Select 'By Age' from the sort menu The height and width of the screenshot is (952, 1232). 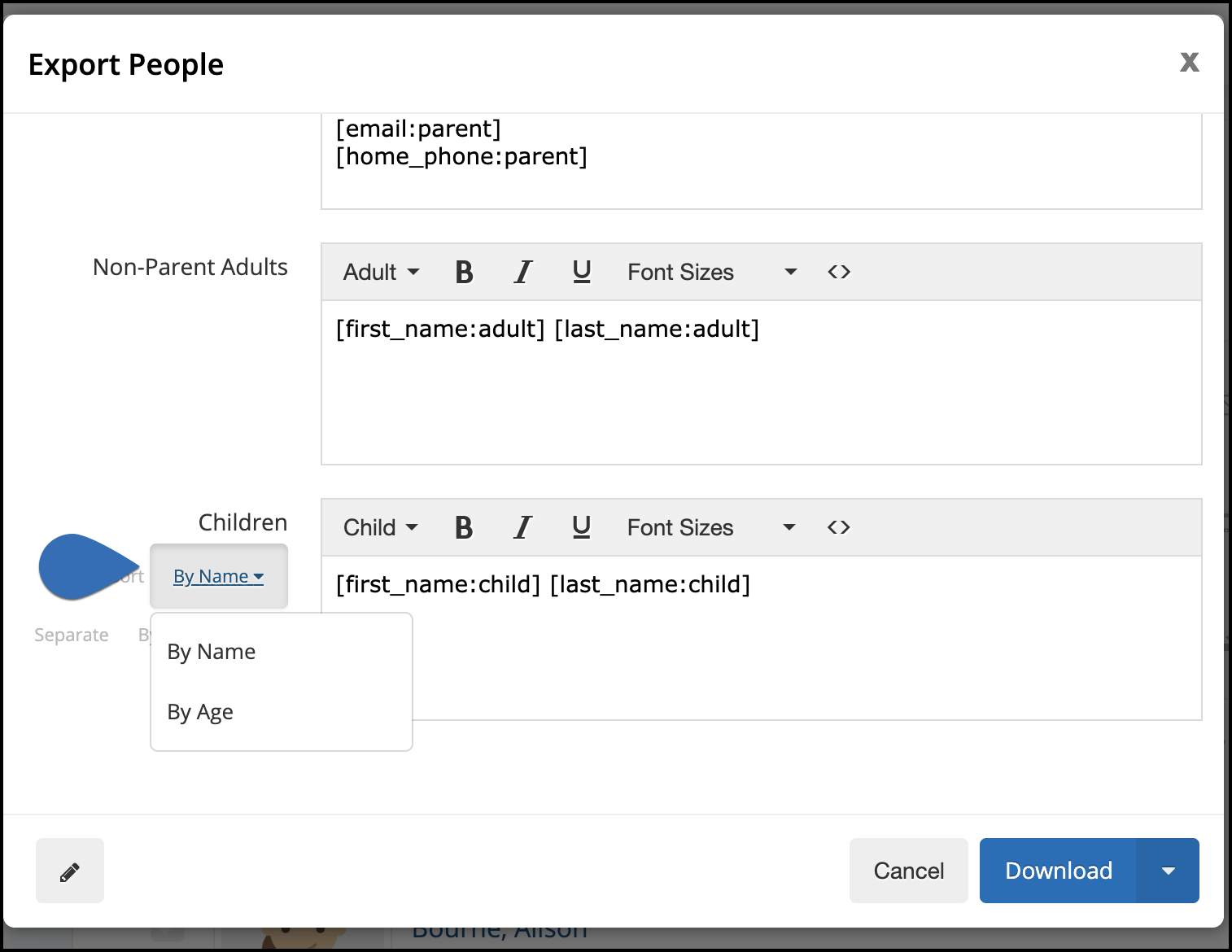(x=200, y=712)
